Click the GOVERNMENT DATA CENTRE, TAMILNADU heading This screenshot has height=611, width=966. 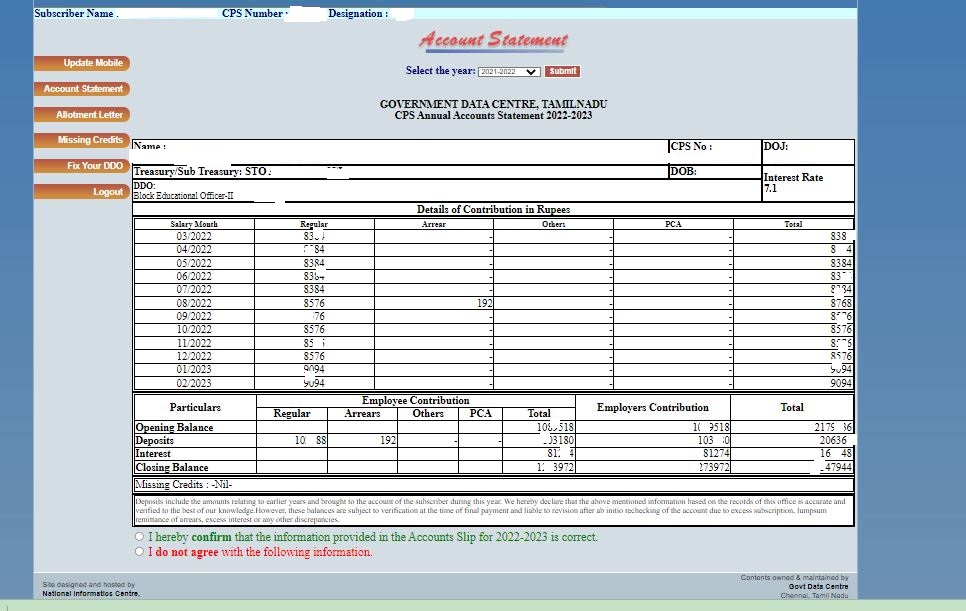coord(493,104)
